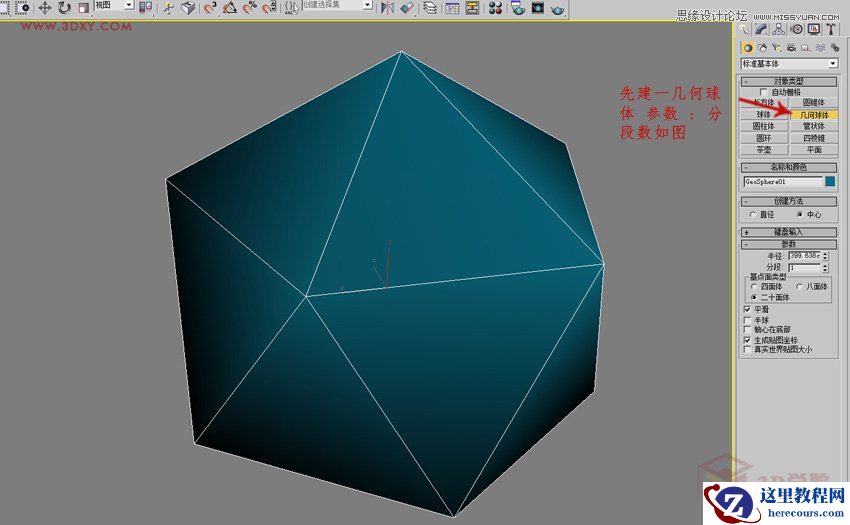850x525 pixels.
Task: Click the 圆锥体 object button
Action: pos(814,103)
